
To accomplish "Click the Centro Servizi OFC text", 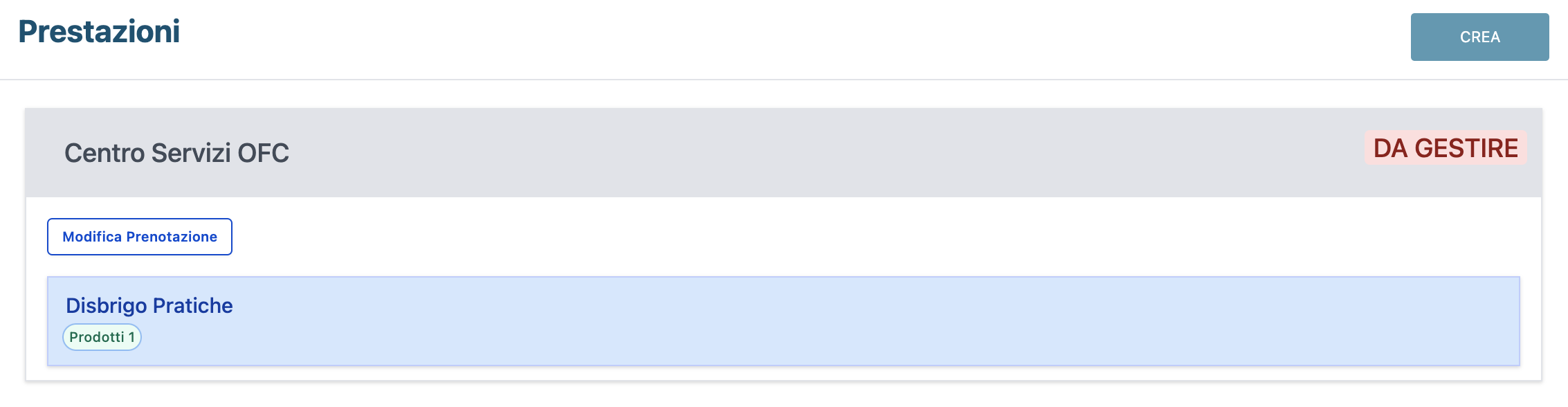I will point(176,153).
